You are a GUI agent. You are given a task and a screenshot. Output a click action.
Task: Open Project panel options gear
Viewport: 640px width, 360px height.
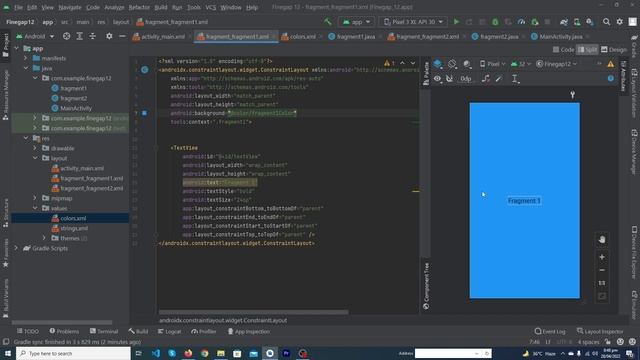[x=109, y=36]
